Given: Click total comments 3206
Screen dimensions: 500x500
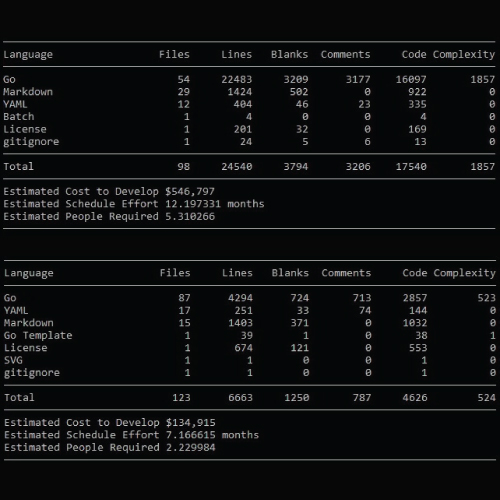Looking at the screenshot, I should coord(358,166).
